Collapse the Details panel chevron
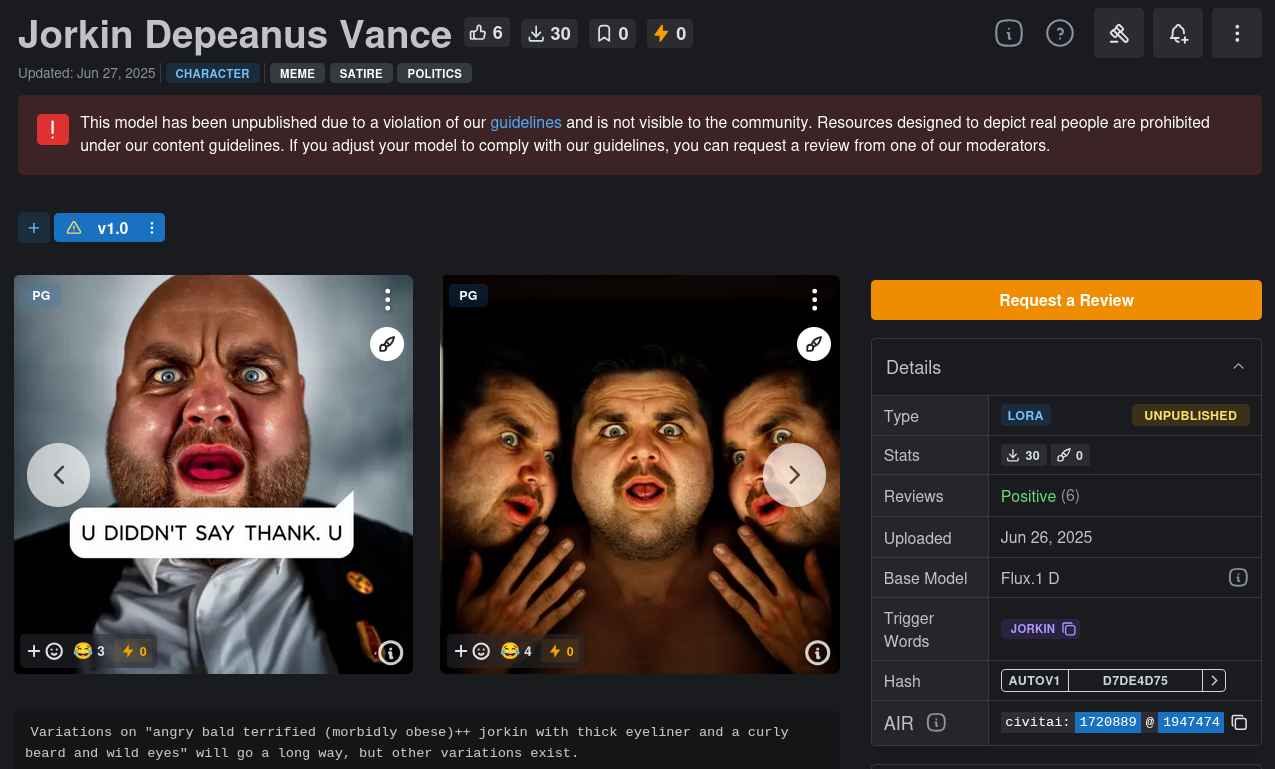1275x769 pixels. 1238,367
